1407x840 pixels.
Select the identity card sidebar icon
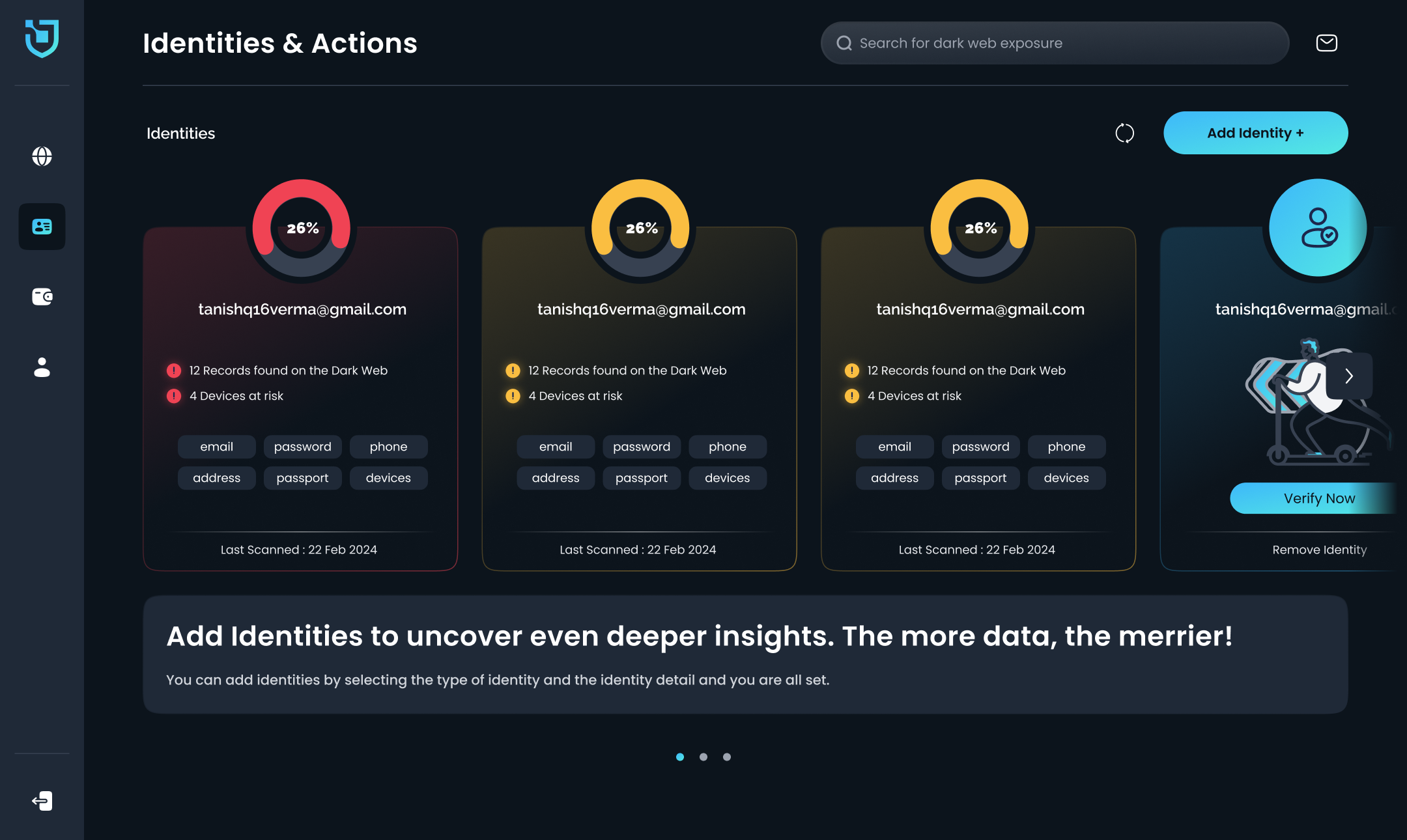pos(42,227)
